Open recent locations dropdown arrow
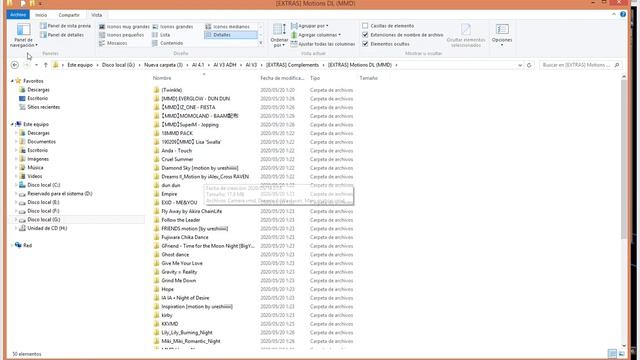Image resolution: width=640 pixels, height=360 pixels. pos(36,65)
